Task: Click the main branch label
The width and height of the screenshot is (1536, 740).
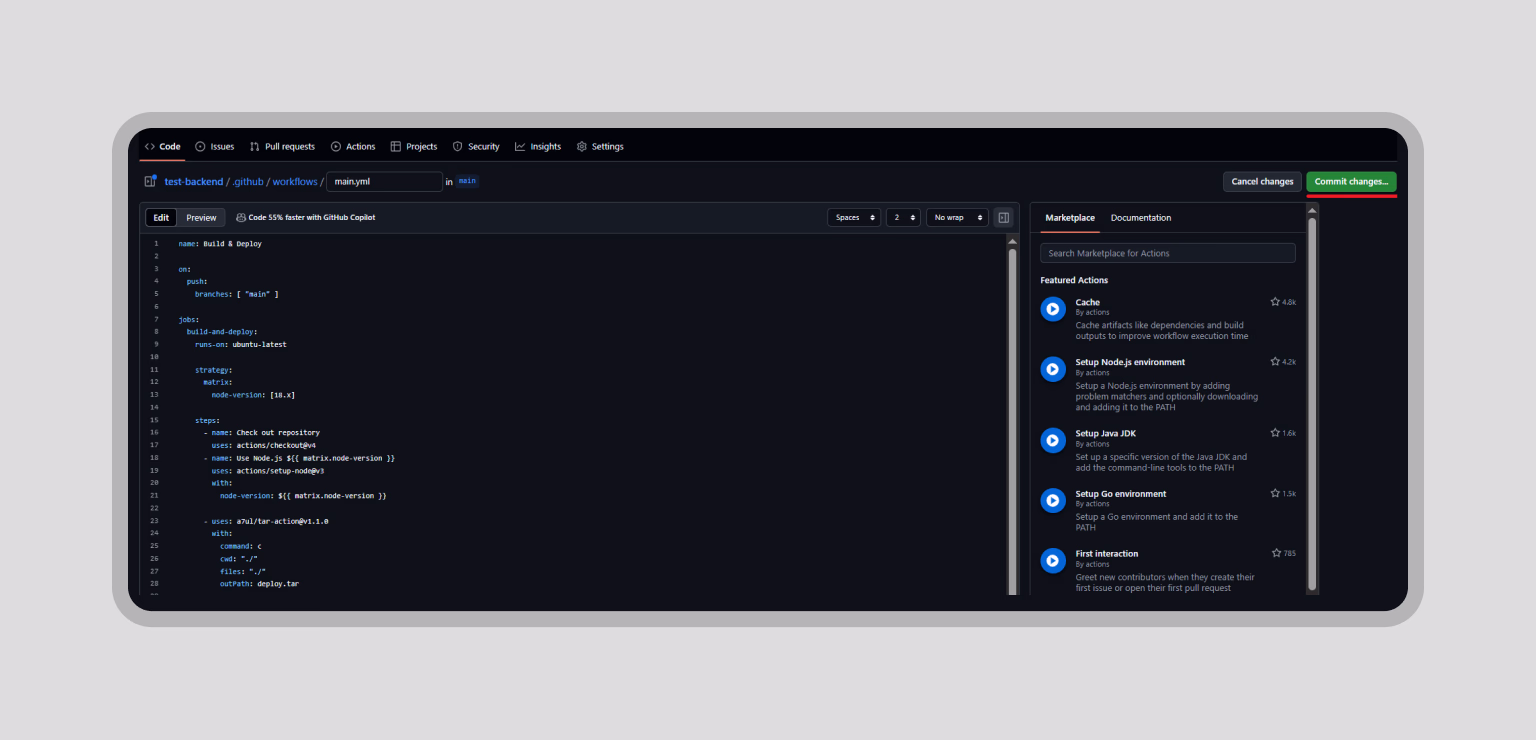Action: [467, 181]
